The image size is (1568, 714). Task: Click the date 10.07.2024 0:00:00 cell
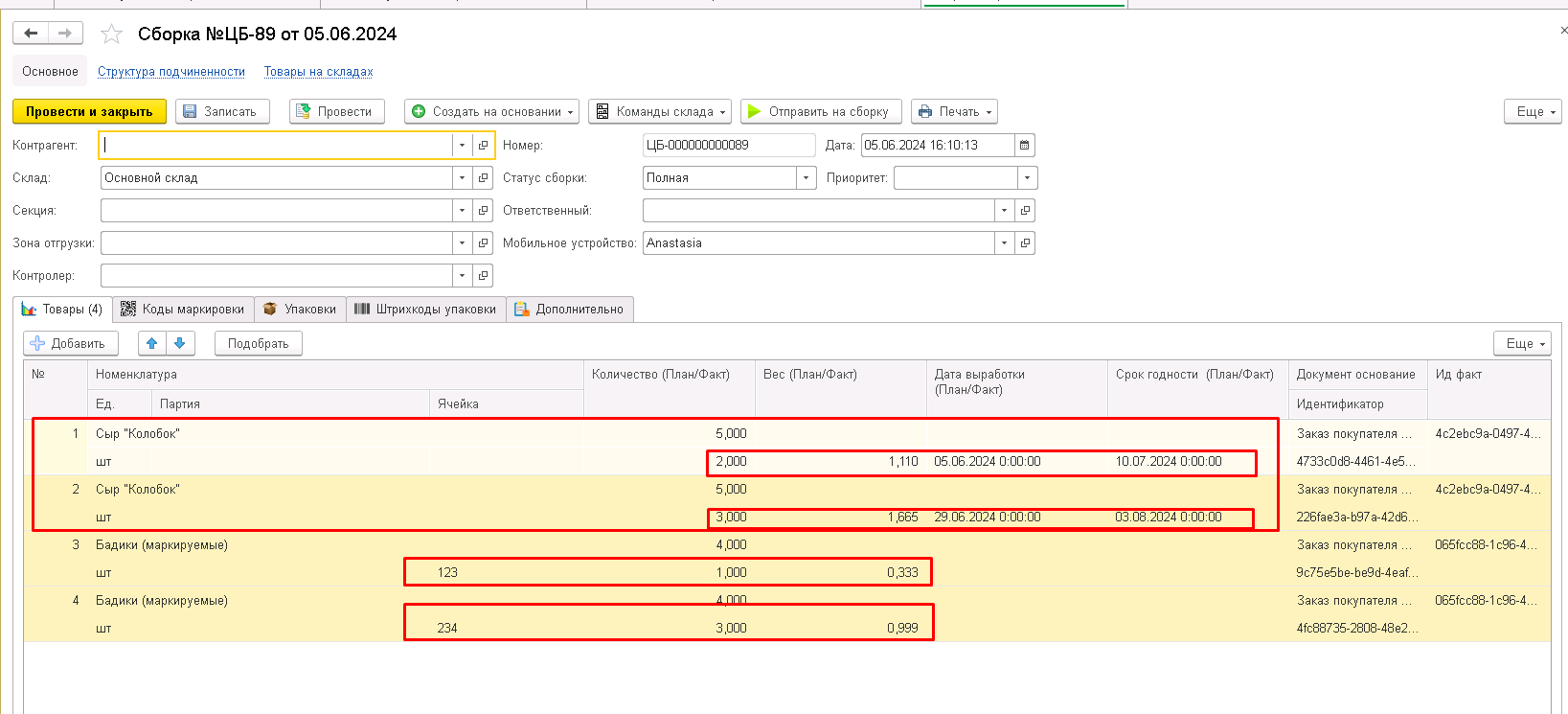[1169, 462]
